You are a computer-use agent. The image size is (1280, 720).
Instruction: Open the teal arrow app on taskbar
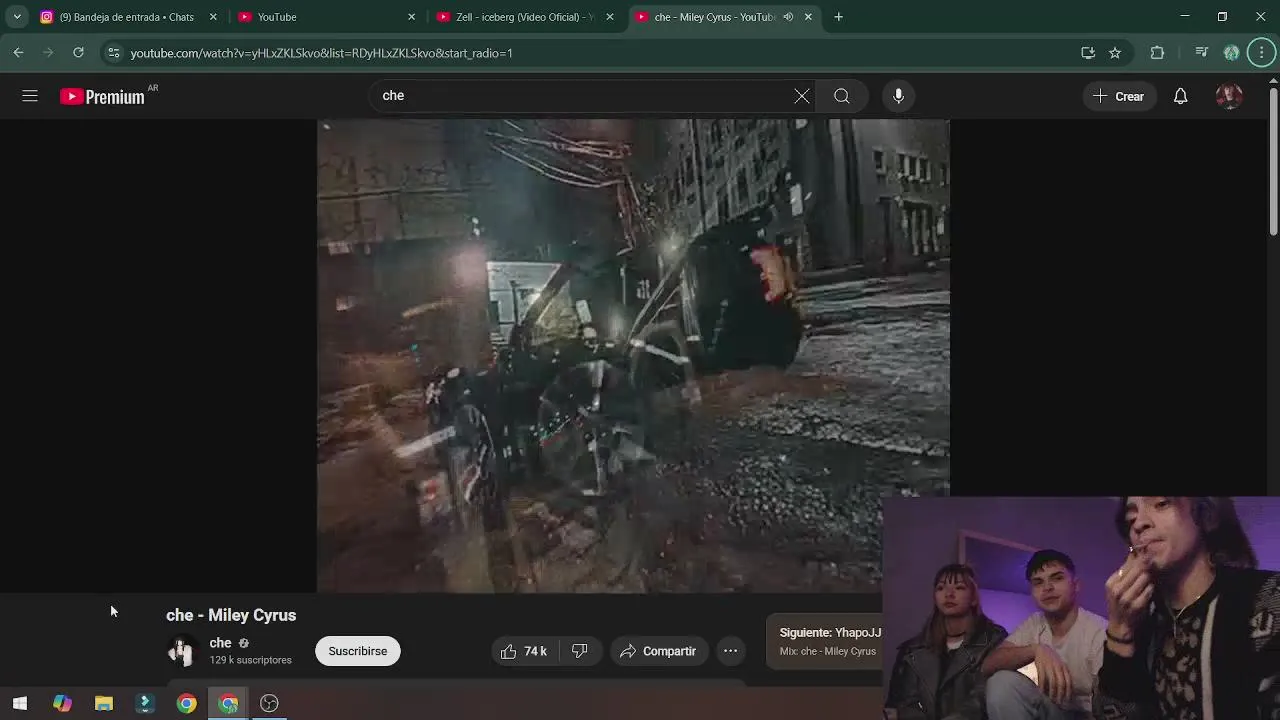(145, 703)
